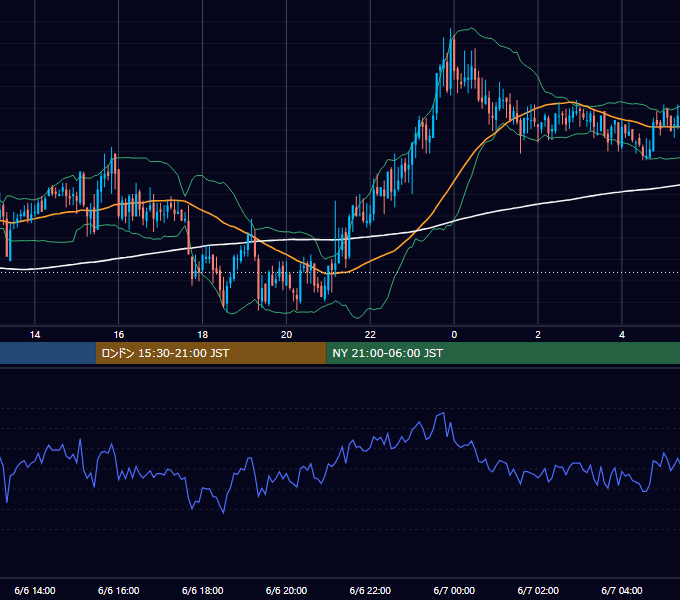Click the 6/6 16:00 date label
Viewport: 680px width, 600px height.
[118, 590]
